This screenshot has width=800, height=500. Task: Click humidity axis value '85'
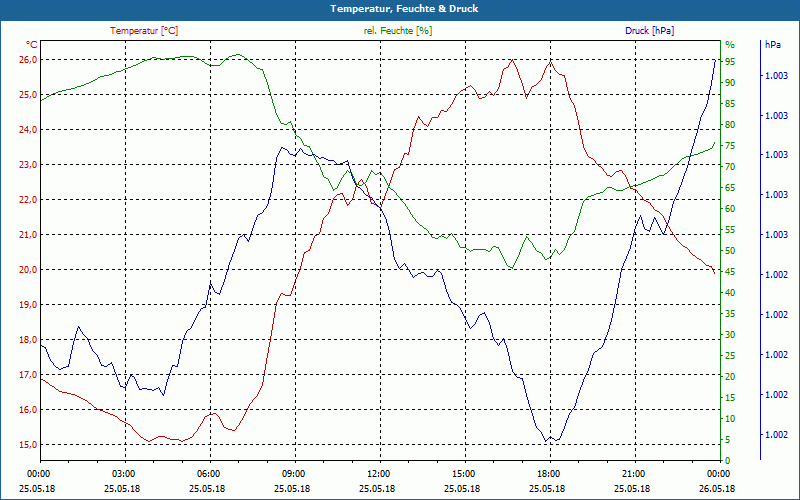(x=730, y=104)
